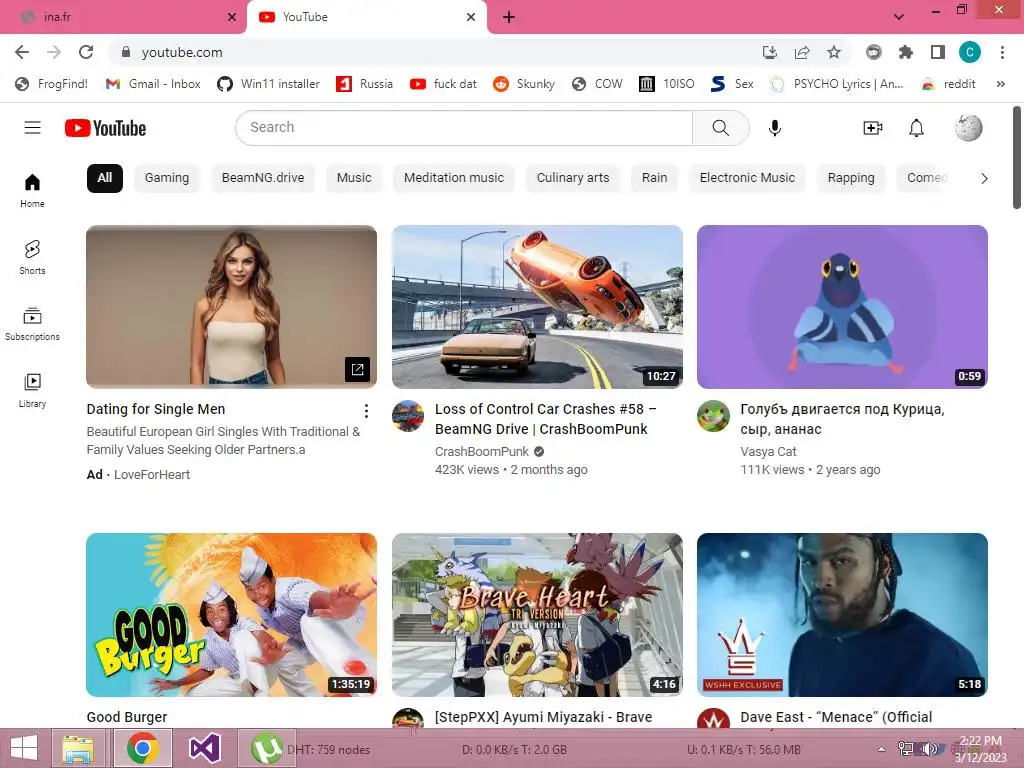The width and height of the screenshot is (1024, 768).
Task: Open the notifications bell
Action: tap(916, 128)
